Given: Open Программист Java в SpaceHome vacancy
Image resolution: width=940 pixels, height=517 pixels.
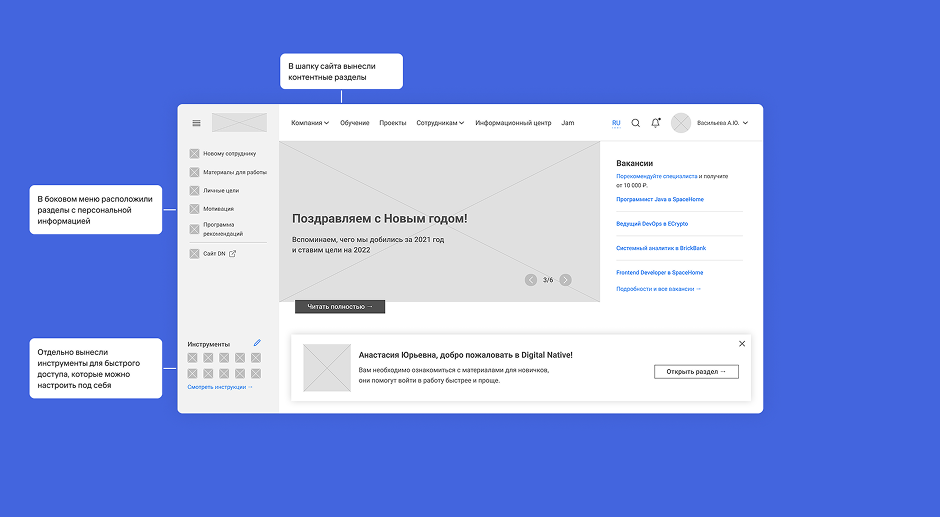Looking at the screenshot, I should point(660,199).
